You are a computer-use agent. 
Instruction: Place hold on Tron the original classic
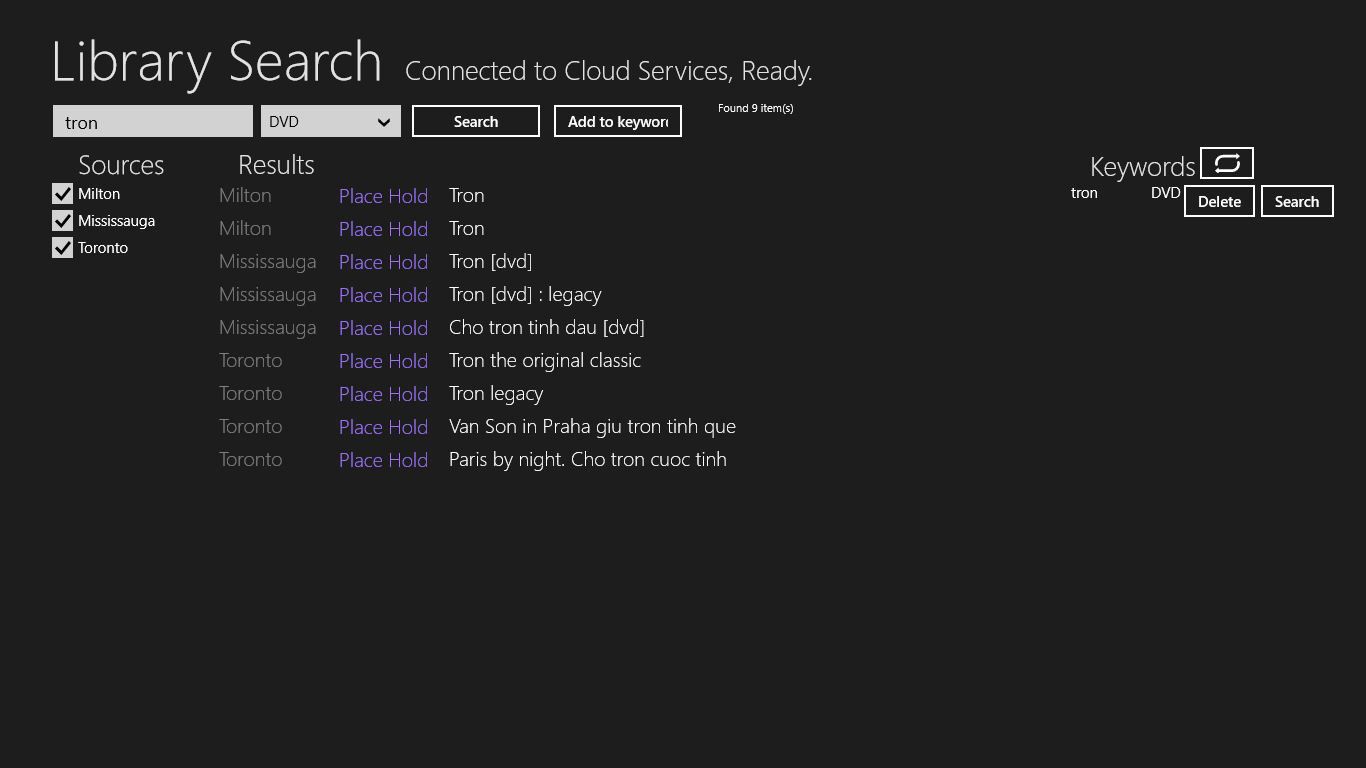click(383, 361)
